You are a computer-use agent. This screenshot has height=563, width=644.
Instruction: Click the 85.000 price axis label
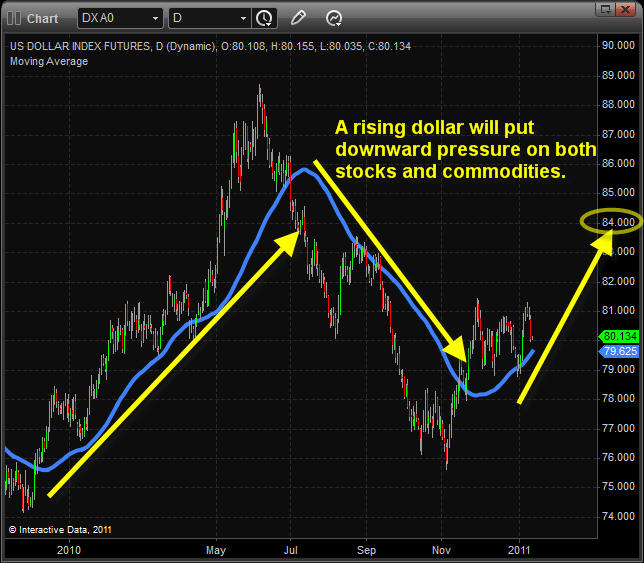click(618, 192)
